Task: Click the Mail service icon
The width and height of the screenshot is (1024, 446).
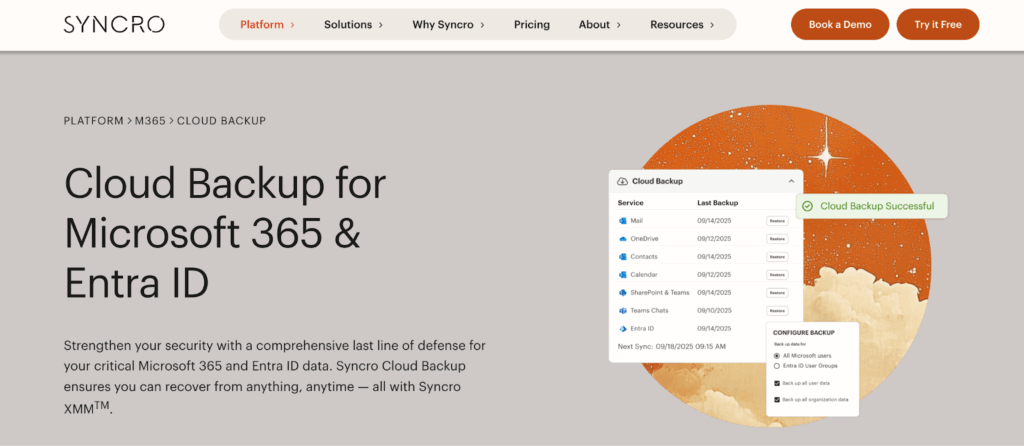Action: click(x=622, y=221)
